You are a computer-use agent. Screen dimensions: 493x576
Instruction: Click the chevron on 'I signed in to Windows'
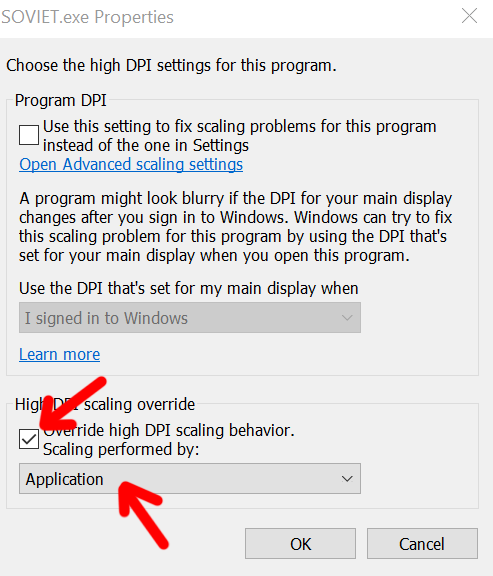click(347, 318)
